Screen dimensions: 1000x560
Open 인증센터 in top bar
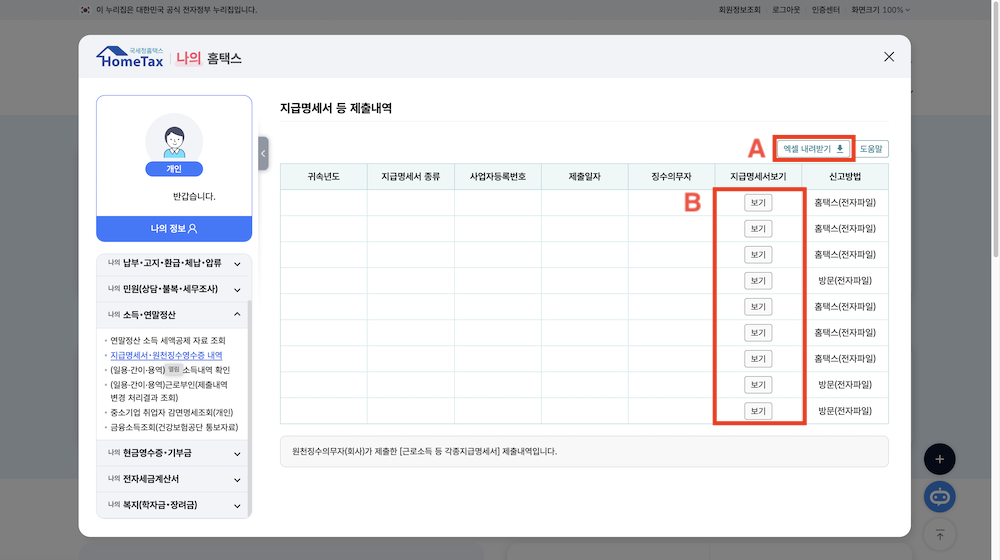pyautogui.click(x=825, y=10)
